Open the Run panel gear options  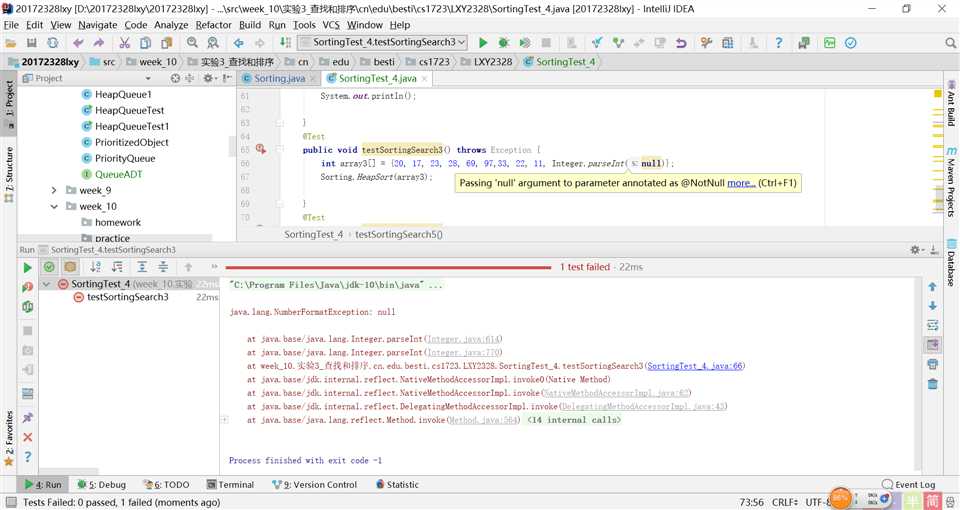click(915, 250)
